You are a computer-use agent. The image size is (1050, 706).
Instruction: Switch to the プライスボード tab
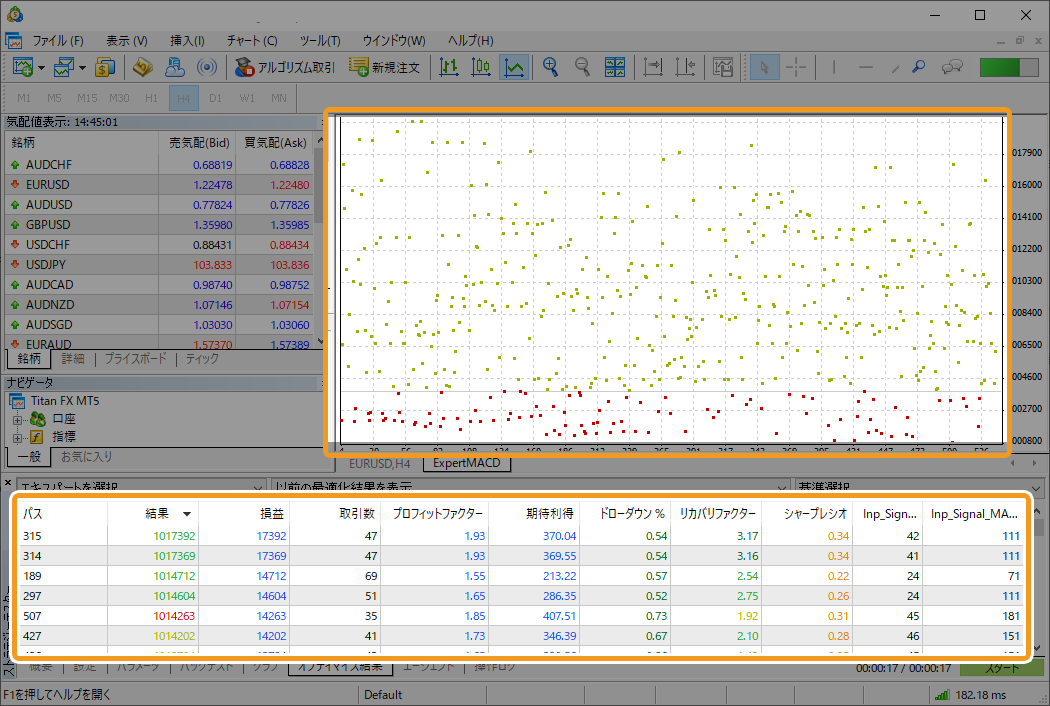(x=135, y=358)
